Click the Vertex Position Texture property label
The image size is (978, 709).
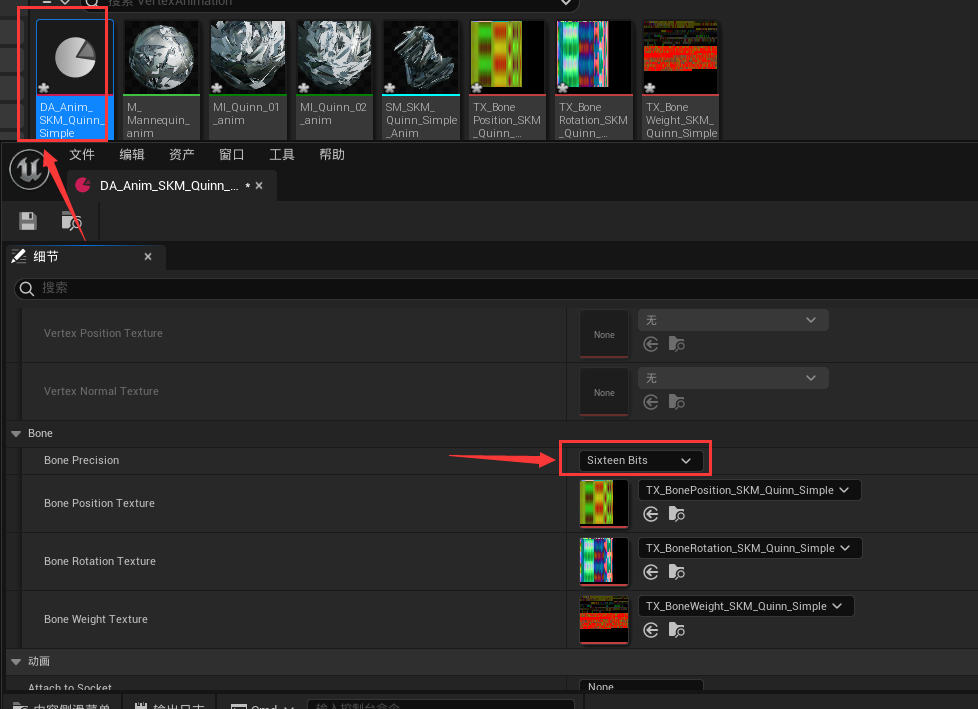pos(104,334)
